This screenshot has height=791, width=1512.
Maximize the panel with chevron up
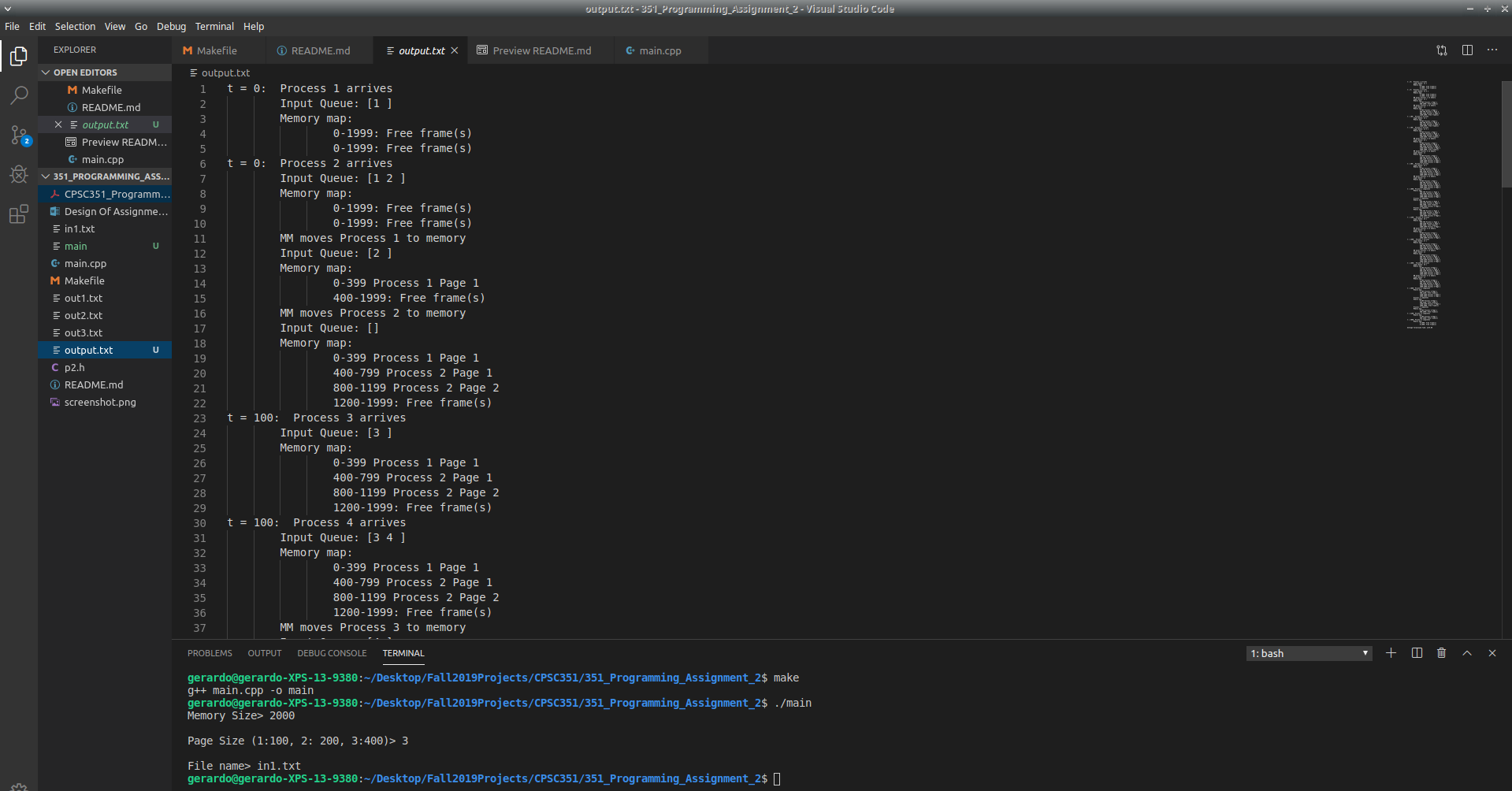point(1467,653)
